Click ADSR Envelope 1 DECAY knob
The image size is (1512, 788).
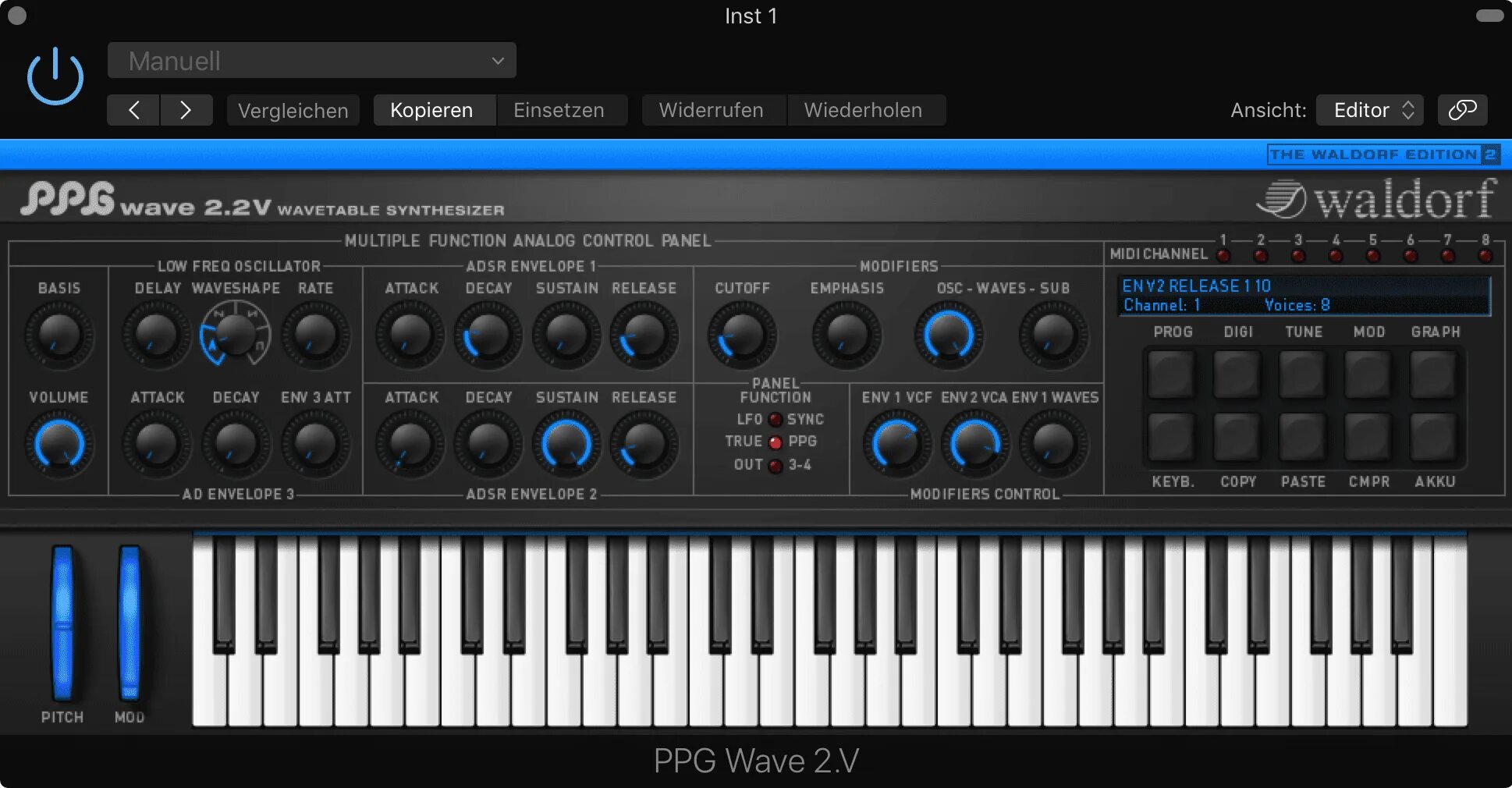pyautogui.click(x=488, y=335)
